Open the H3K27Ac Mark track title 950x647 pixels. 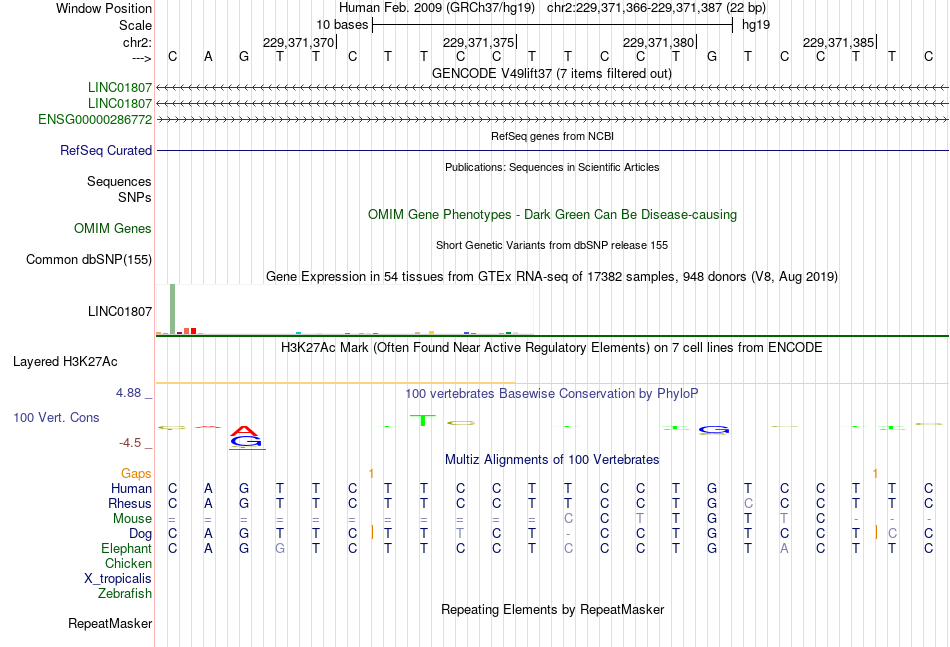coord(552,348)
